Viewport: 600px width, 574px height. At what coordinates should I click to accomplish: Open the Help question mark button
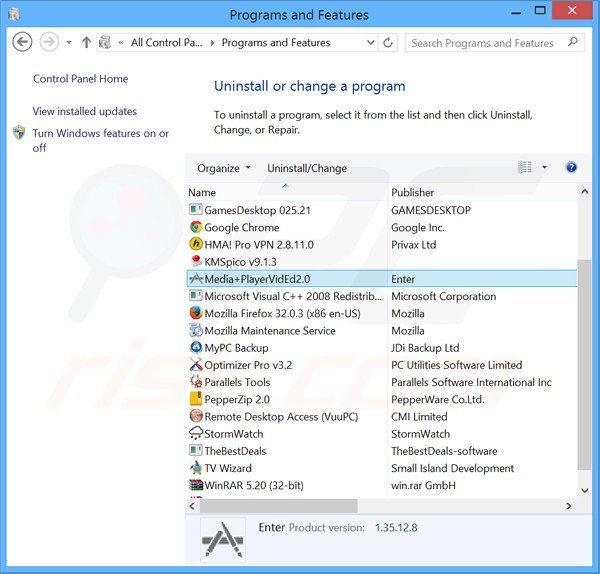(x=571, y=167)
